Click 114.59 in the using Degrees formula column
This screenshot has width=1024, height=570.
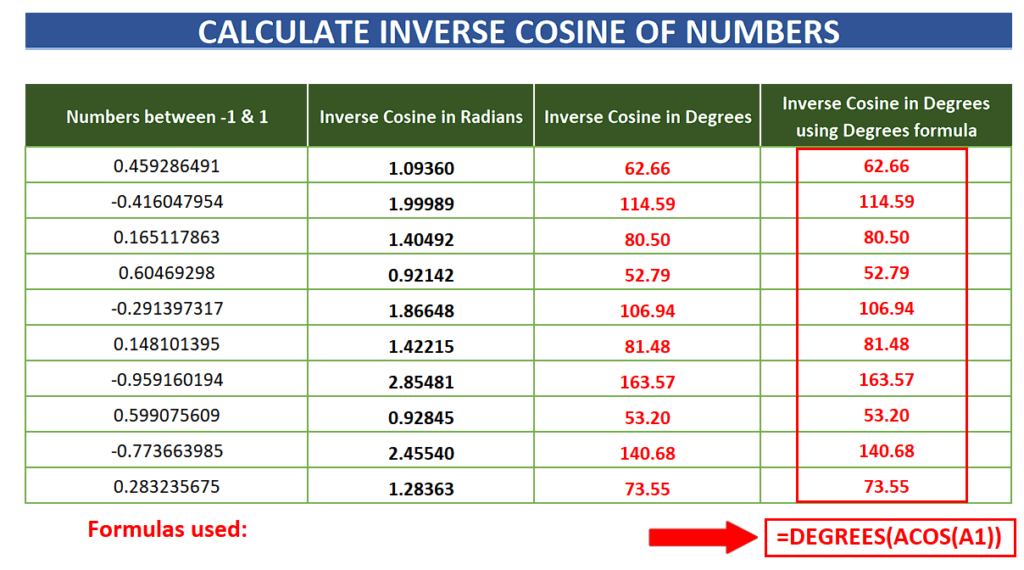(x=886, y=202)
